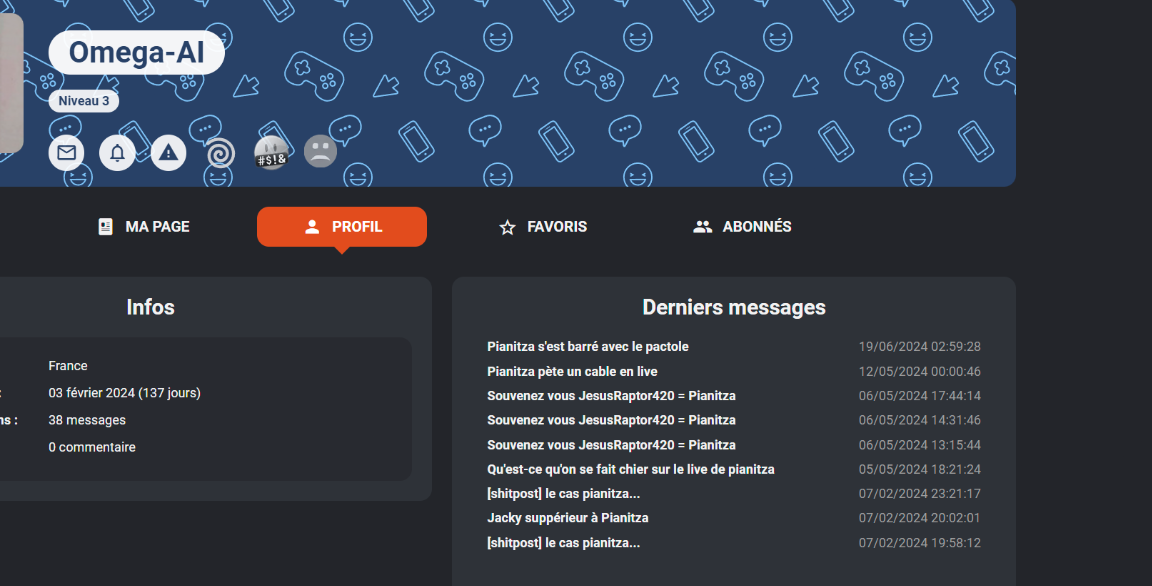The image size is (1152, 586).
Task: Open the ABONNÉS tab
Action: [743, 227]
